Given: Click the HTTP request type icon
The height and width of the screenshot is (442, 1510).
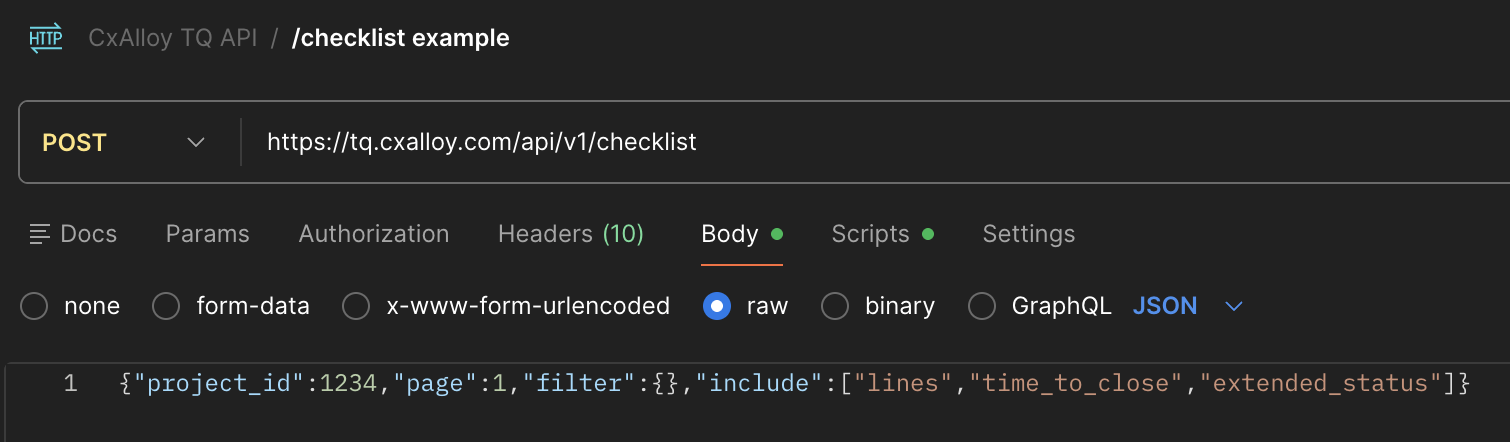Looking at the screenshot, I should click(45, 39).
